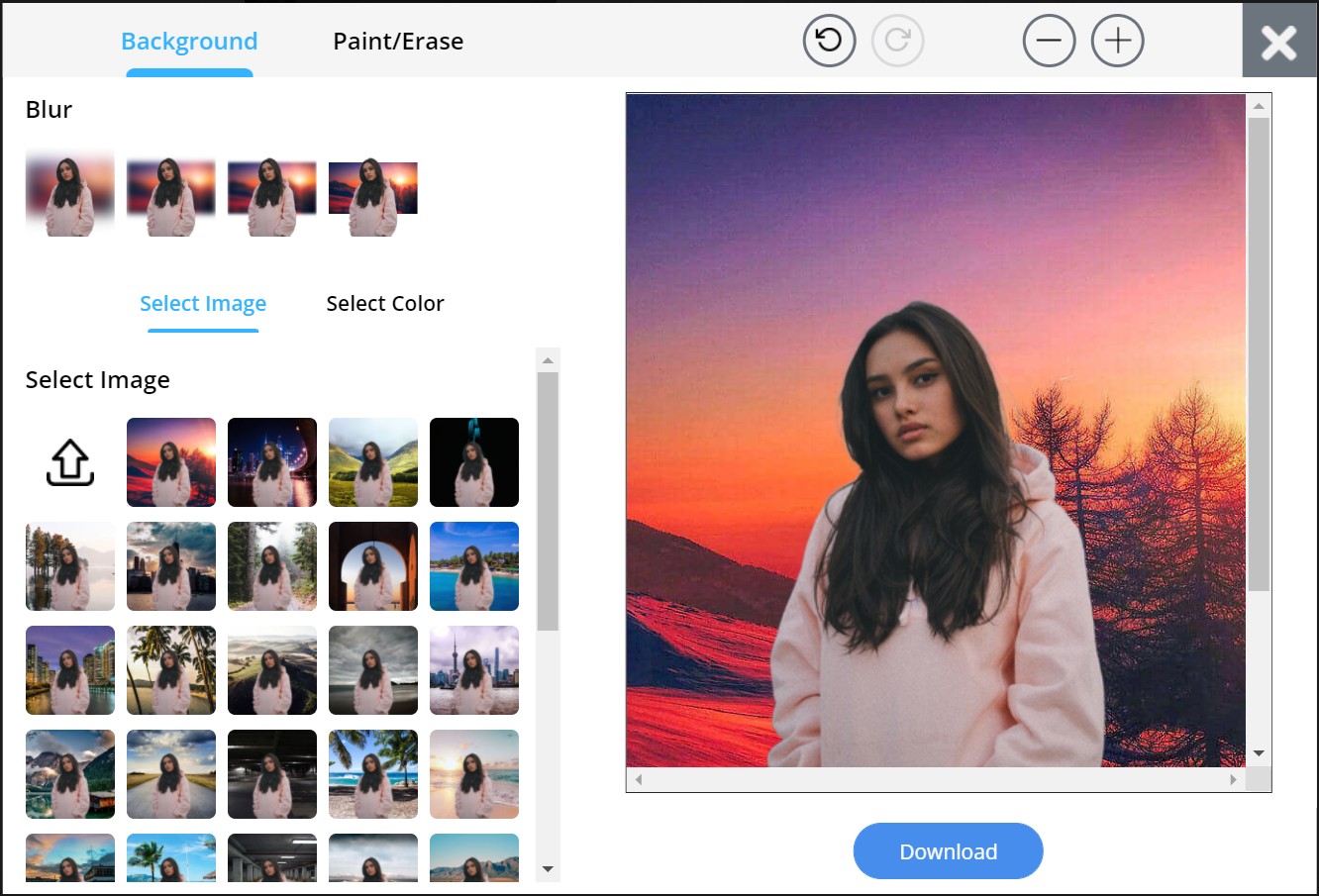The width and height of the screenshot is (1319, 896).
Task: Open the Paint/Erase tab
Action: click(398, 41)
